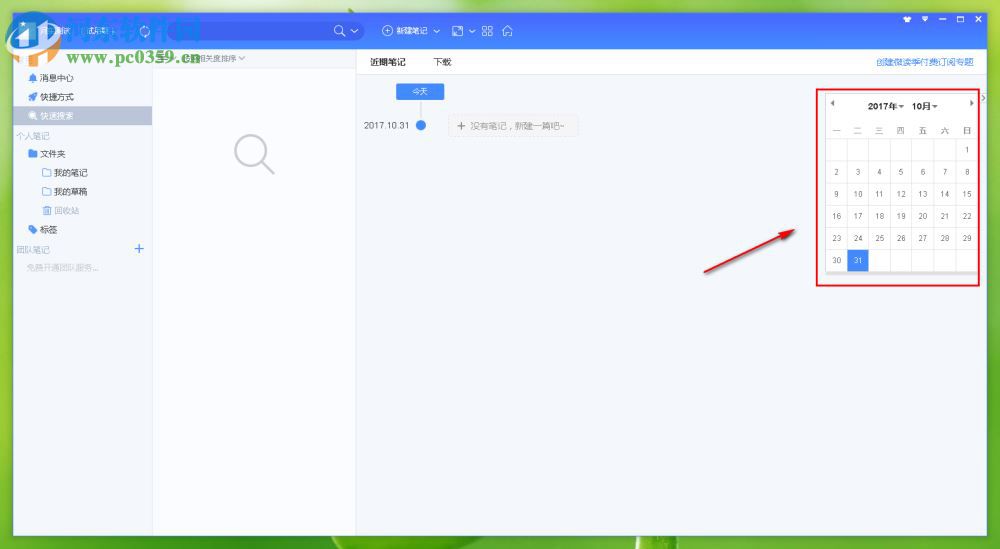This screenshot has height=549, width=1000.
Task: Select day 10 in calendar
Action: click(x=858, y=194)
